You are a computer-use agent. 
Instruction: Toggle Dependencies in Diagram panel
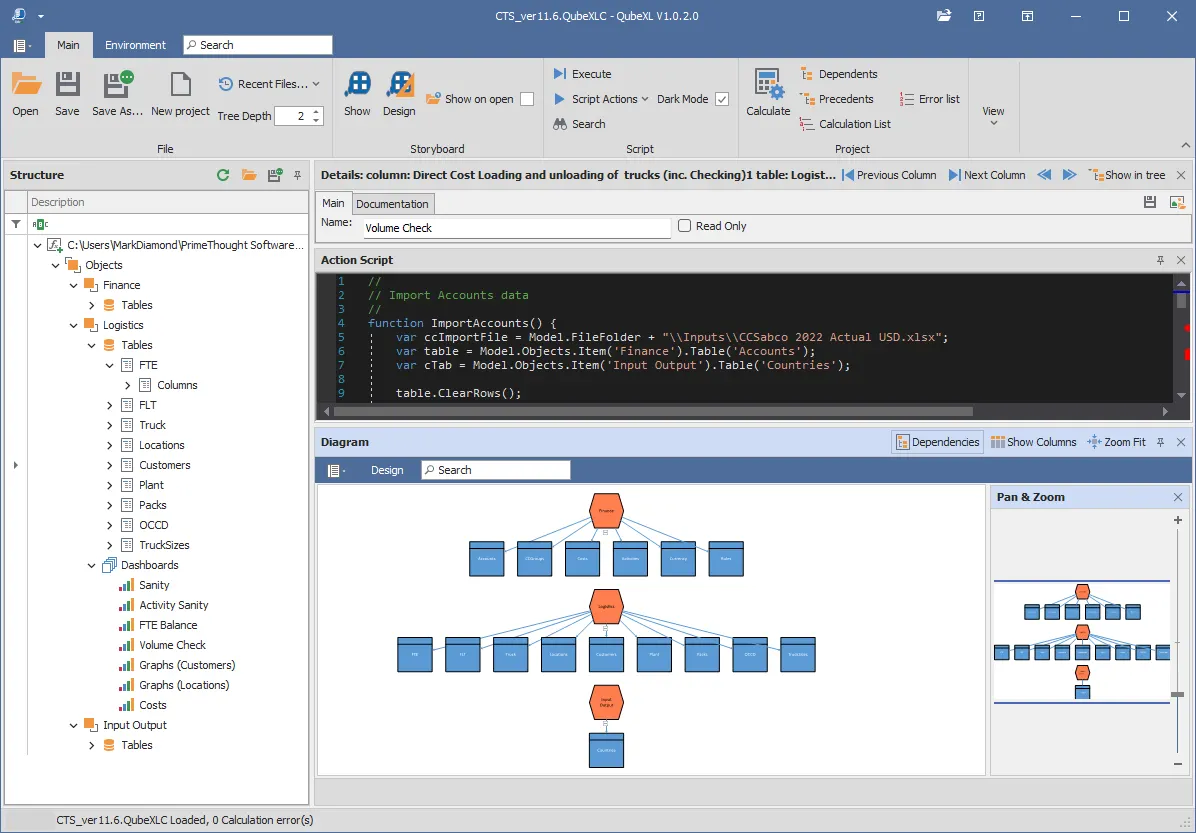click(937, 442)
